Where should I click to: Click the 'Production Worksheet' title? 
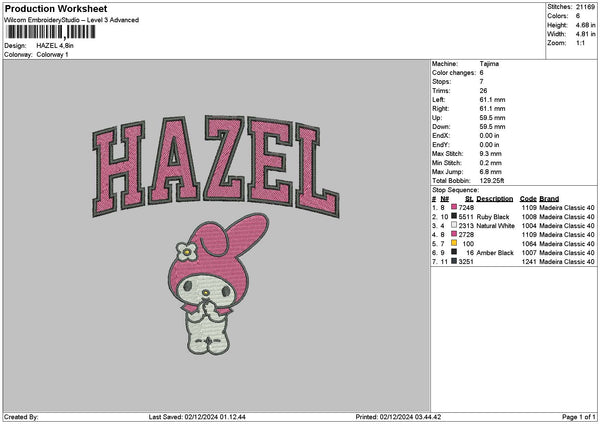coord(56,8)
